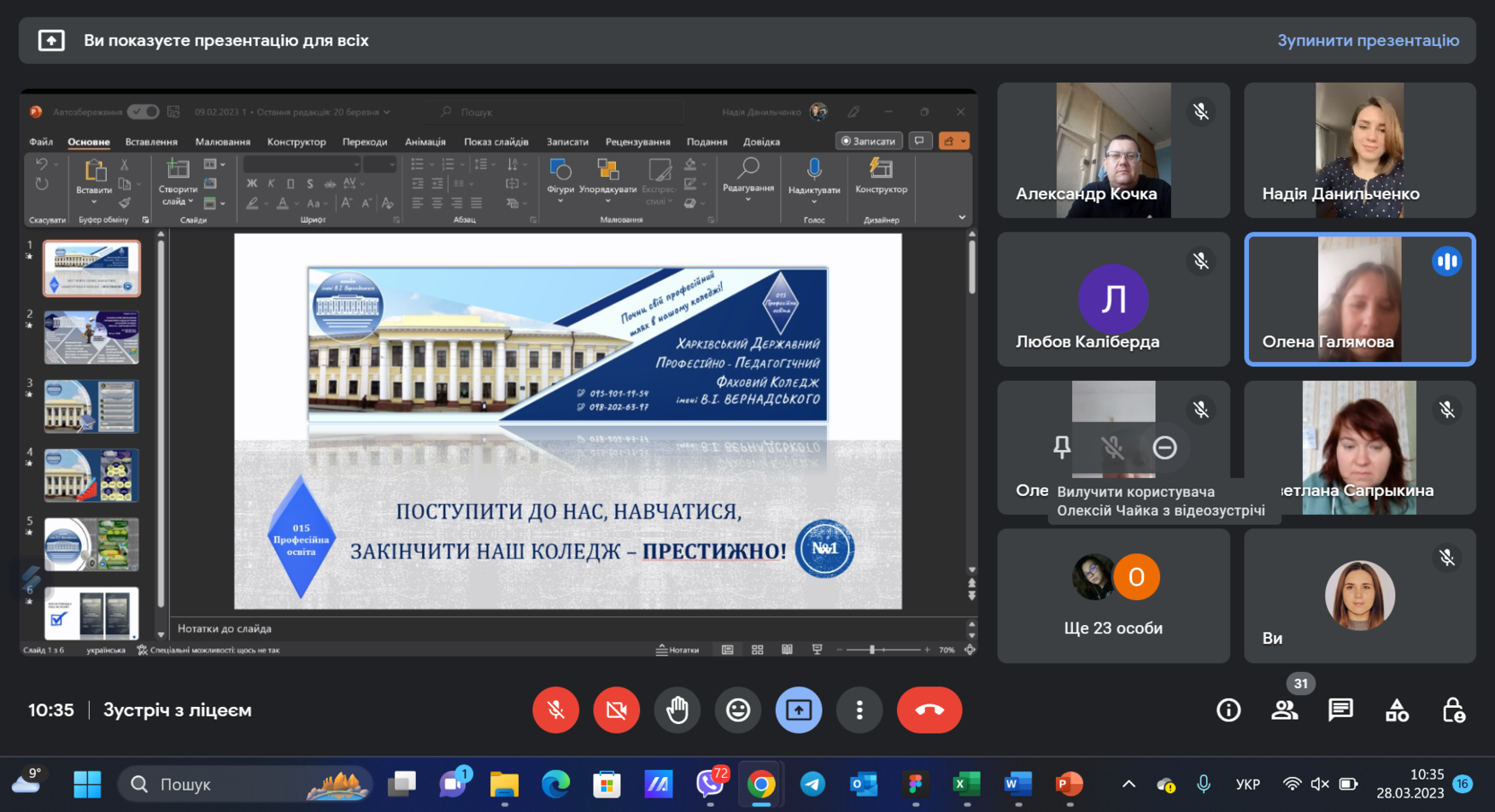Select Олена Галямова's video tile

1359,299
